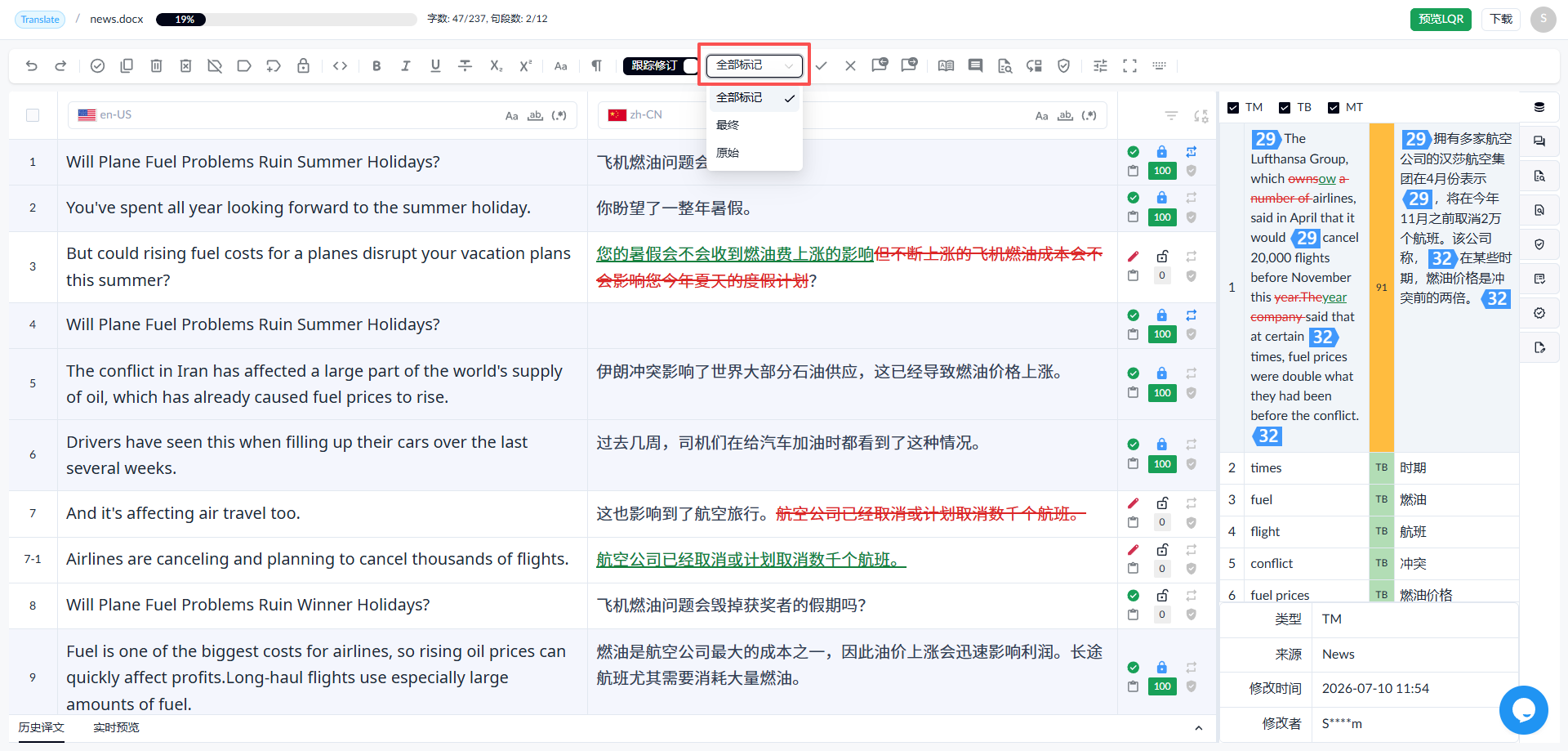Click the en-US source search field

tap(323, 115)
